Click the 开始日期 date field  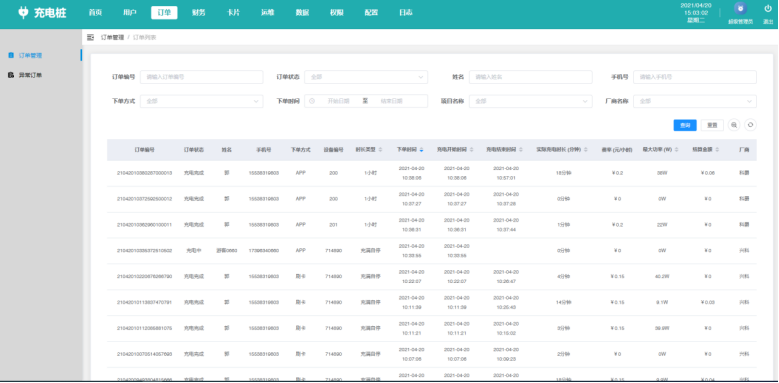(338, 101)
